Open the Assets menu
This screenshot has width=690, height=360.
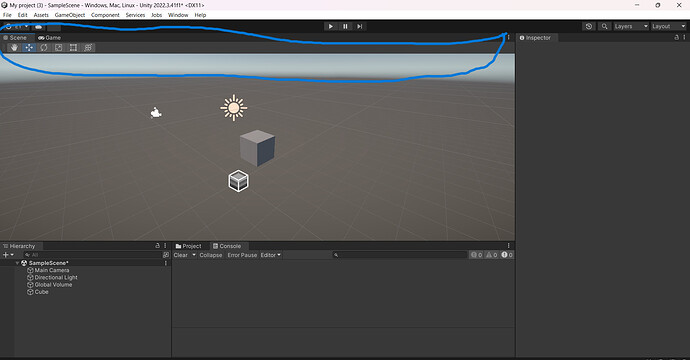click(x=41, y=15)
